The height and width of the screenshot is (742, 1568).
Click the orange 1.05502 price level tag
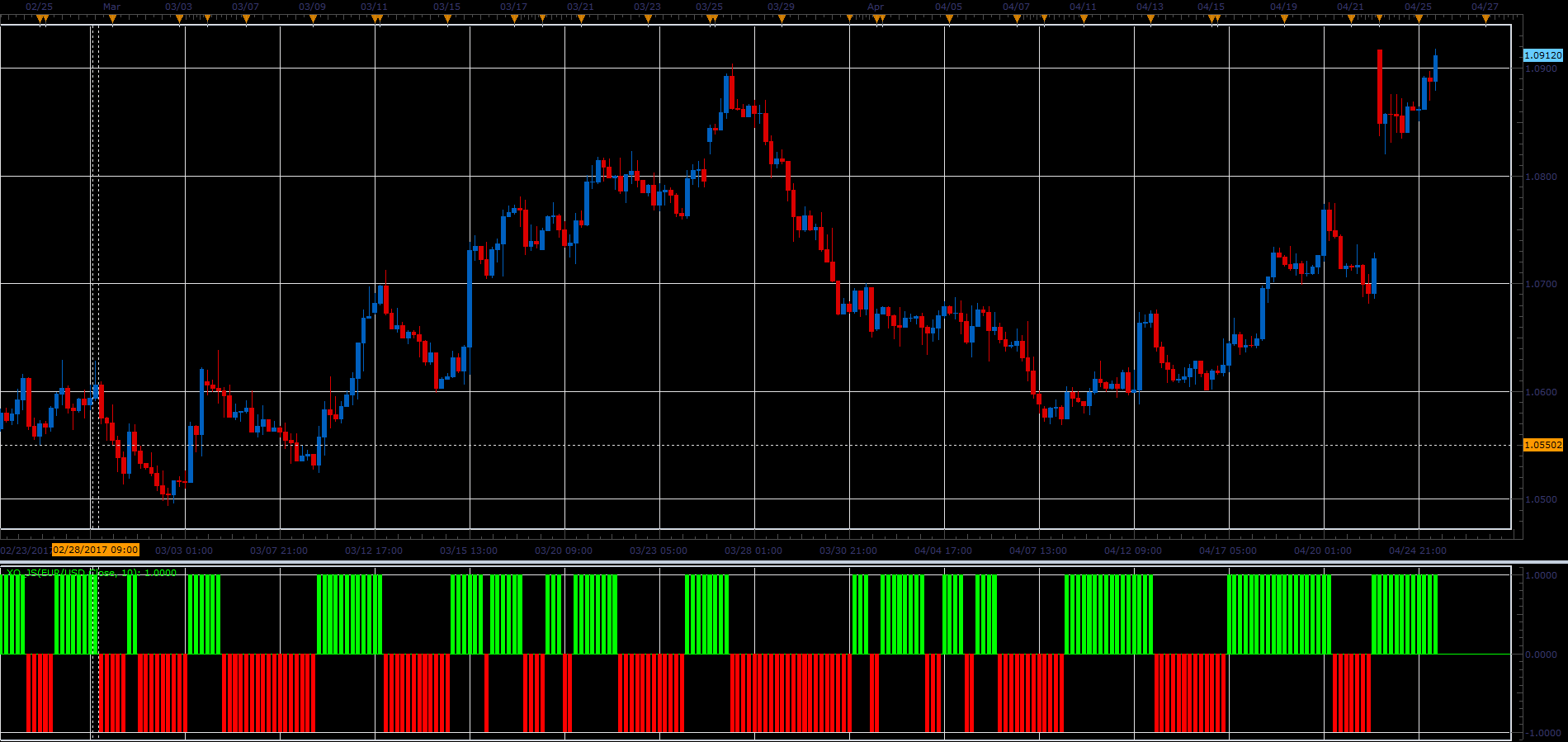(1542, 445)
